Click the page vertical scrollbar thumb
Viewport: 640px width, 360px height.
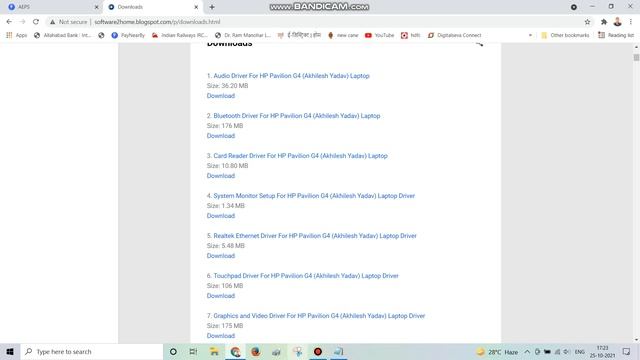[636, 58]
